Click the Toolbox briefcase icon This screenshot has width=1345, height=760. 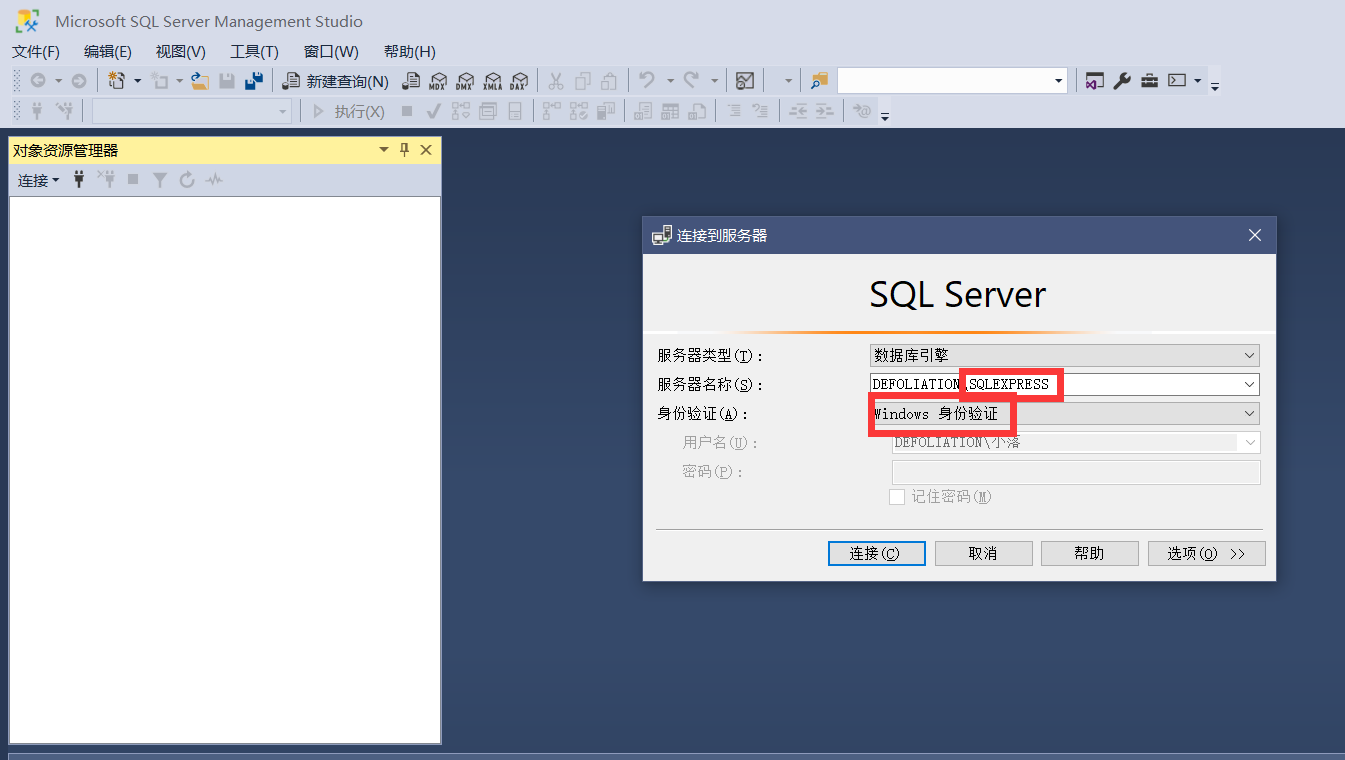pyautogui.click(x=1150, y=81)
